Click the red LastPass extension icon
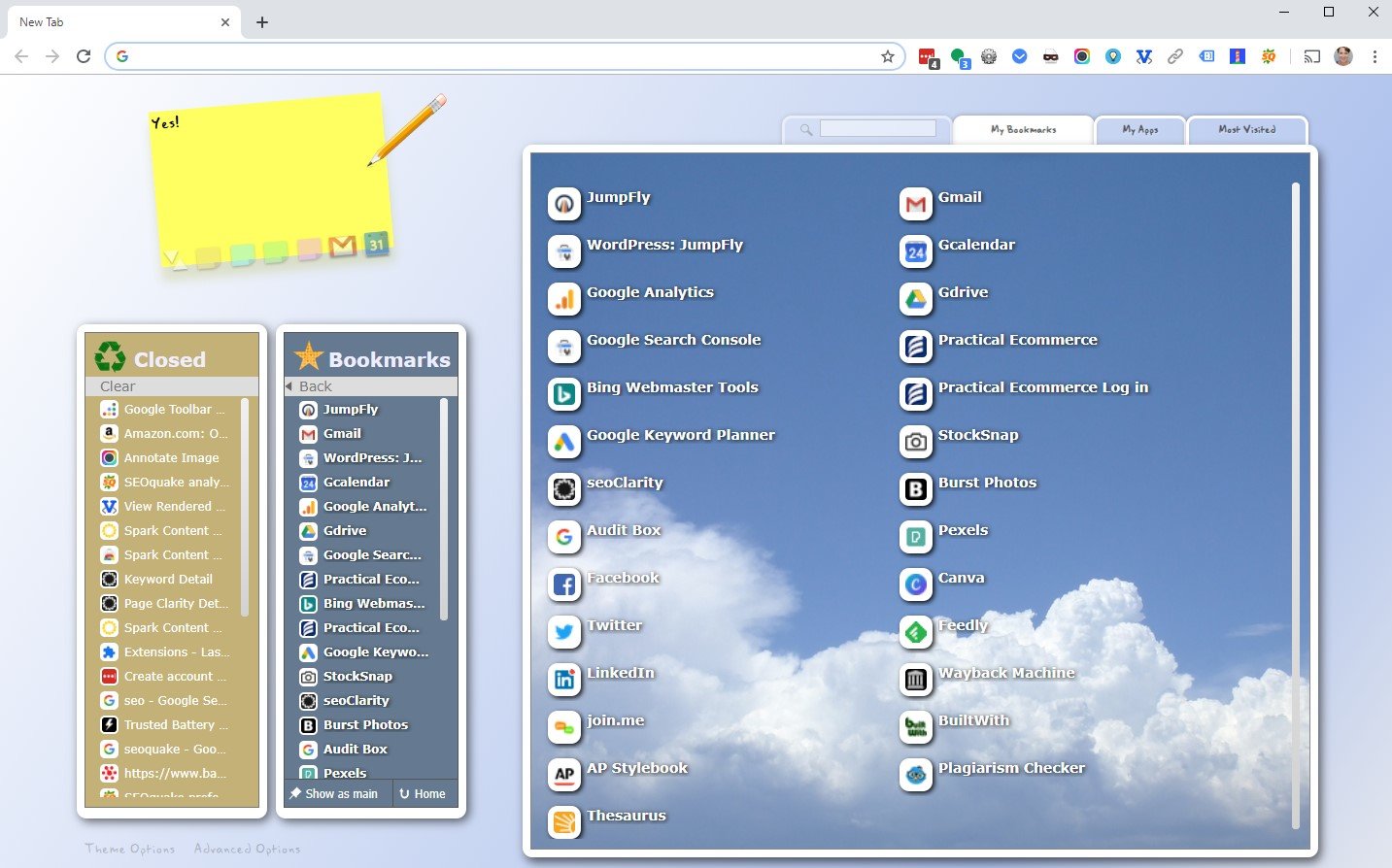 (x=928, y=57)
